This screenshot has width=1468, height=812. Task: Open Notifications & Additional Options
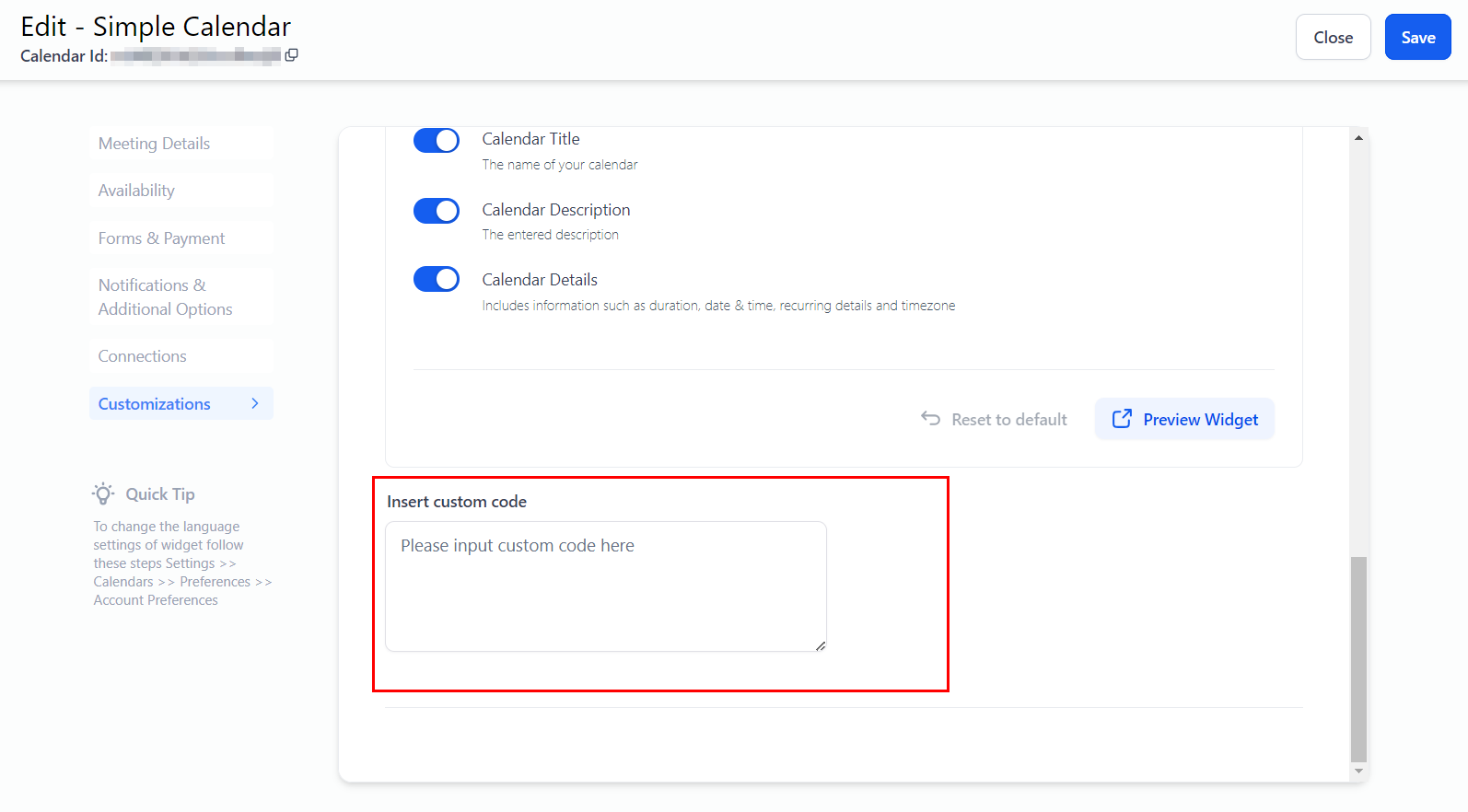[165, 297]
